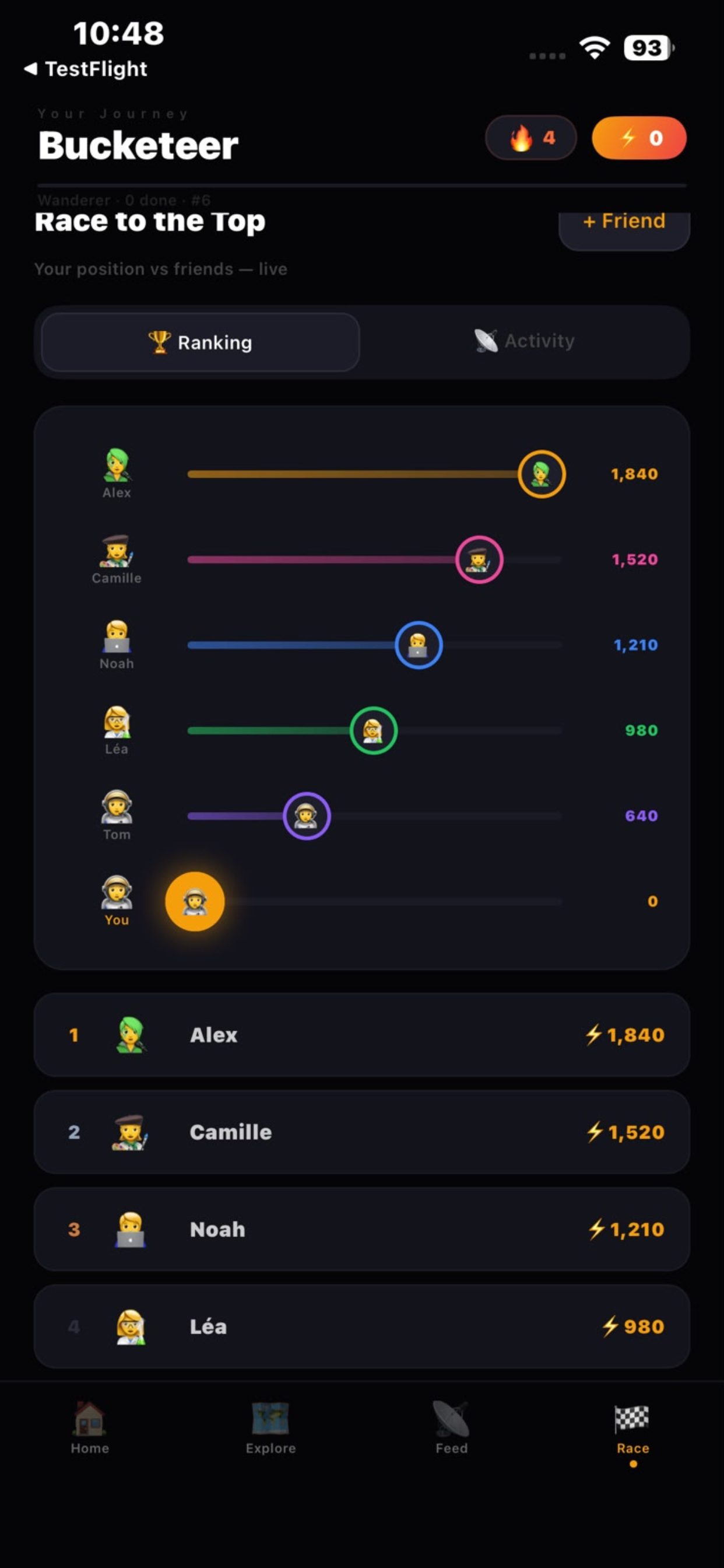724x1568 pixels.
Task: Tap the lightning points badge
Action: pos(639,138)
